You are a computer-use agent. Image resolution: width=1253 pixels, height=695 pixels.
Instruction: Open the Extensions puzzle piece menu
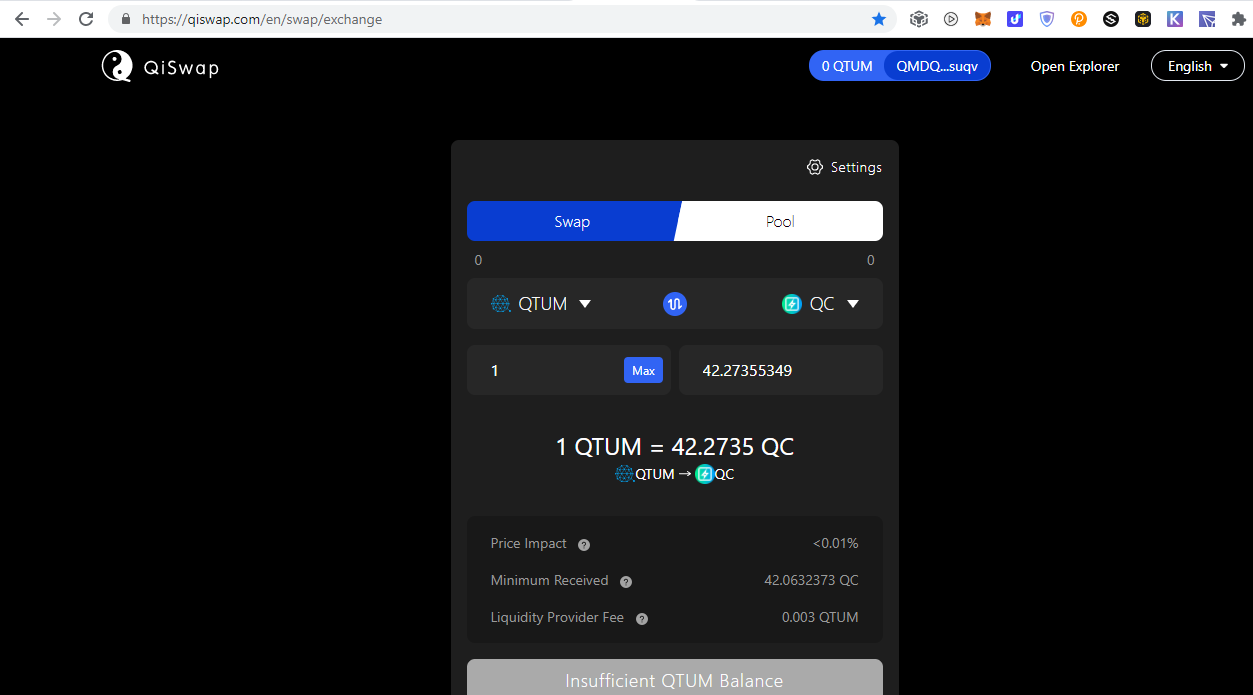1239,19
